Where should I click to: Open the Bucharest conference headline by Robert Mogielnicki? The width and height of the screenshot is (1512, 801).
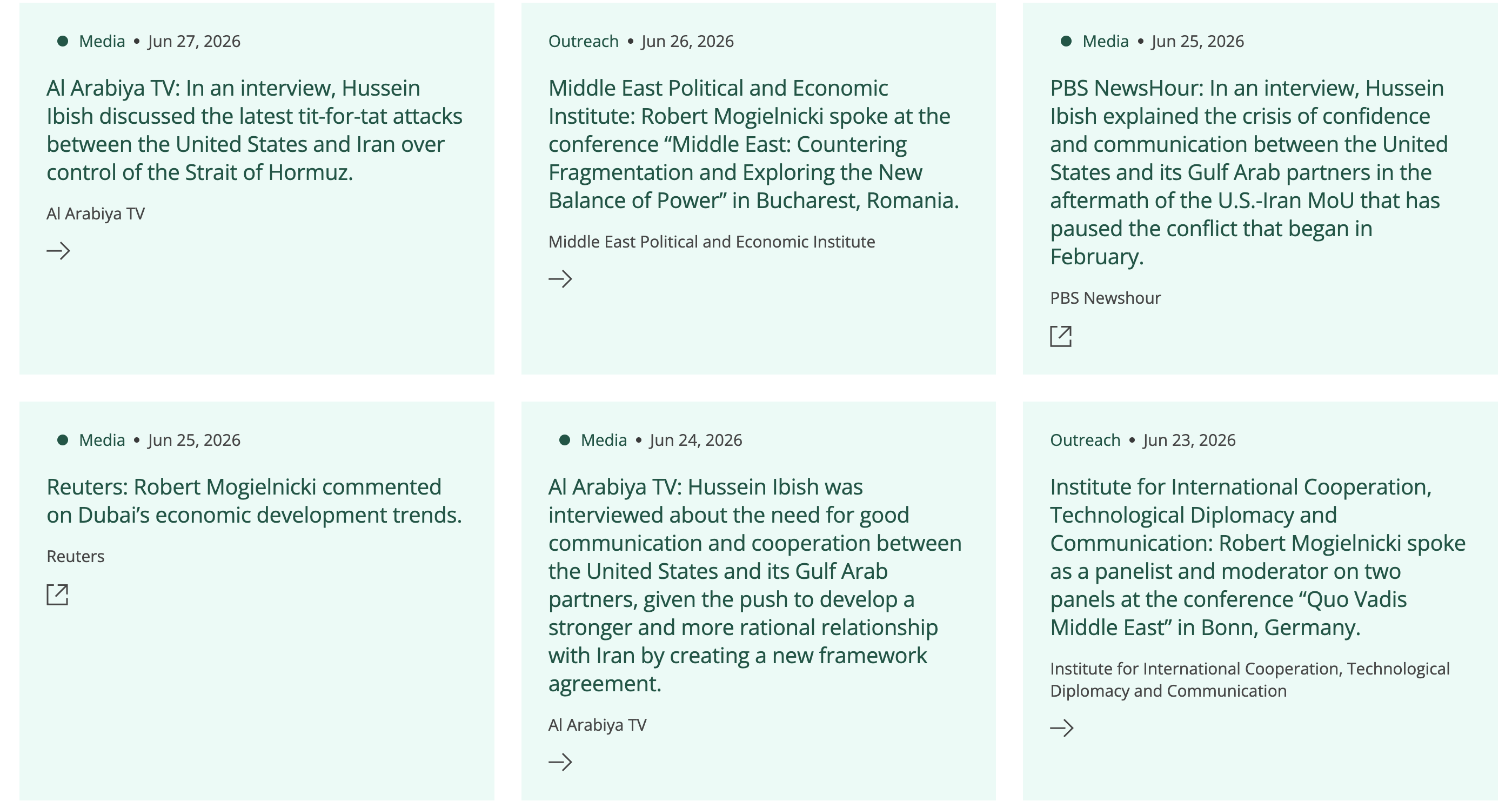click(x=754, y=144)
